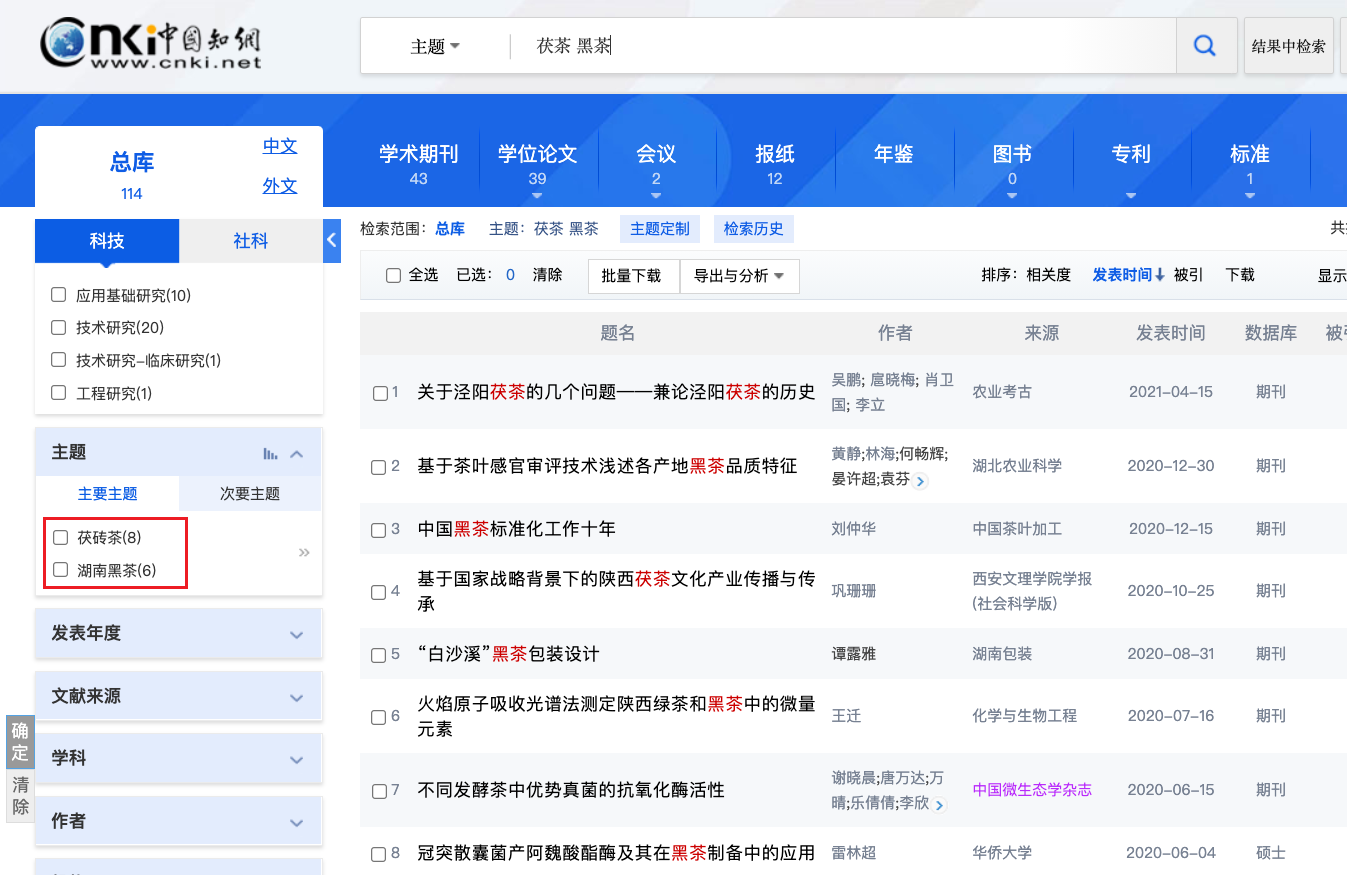Screen dimensions: 1347x875
Task: Toggle the 全选 select-all checkbox
Action: pyautogui.click(x=393, y=275)
